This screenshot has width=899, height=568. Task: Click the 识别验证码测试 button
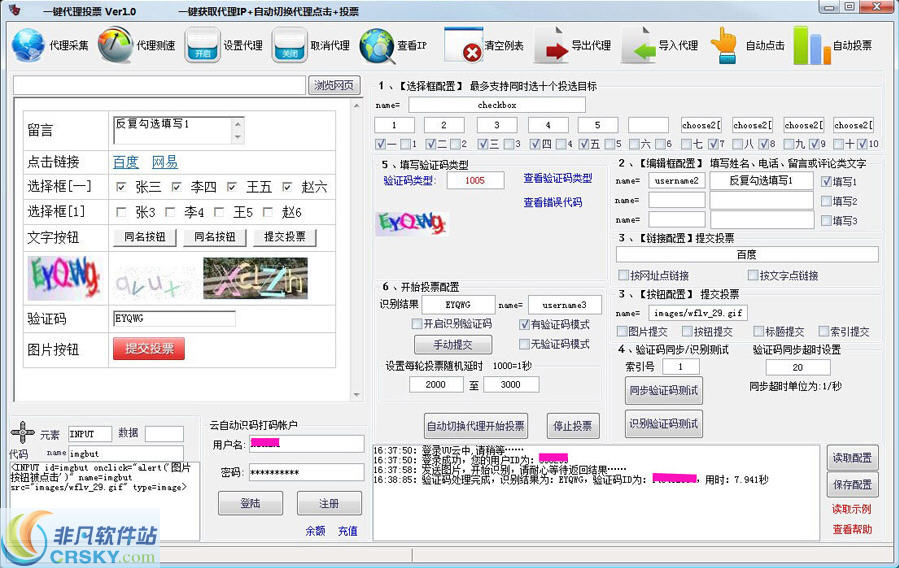[664, 424]
